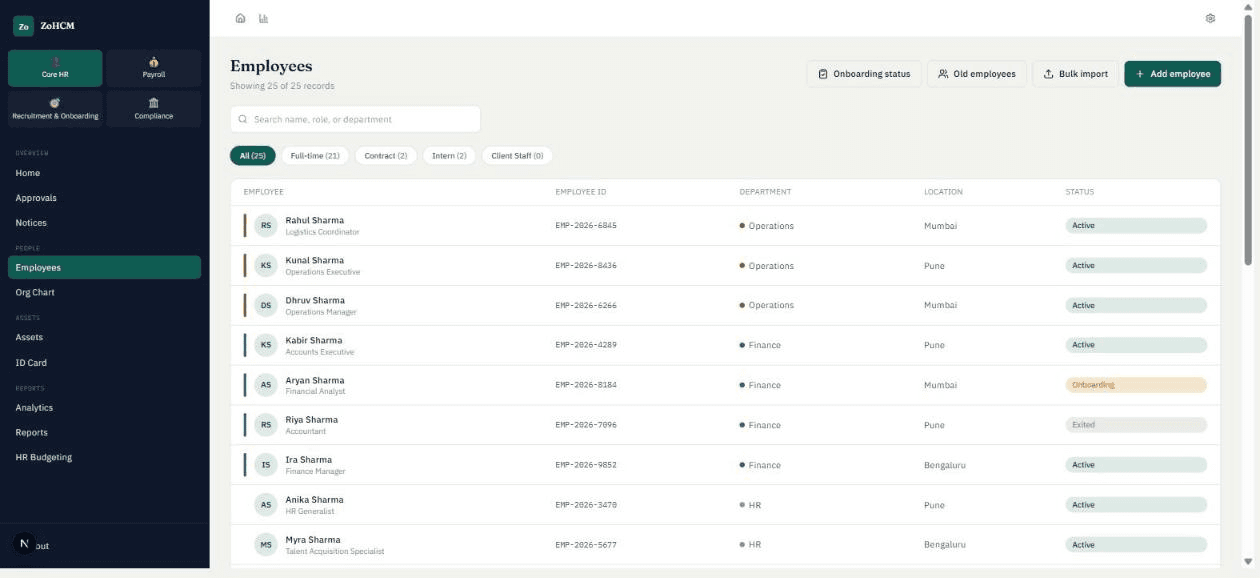
Task: Click the RS avatar for Riya Sharma
Action: click(x=266, y=425)
